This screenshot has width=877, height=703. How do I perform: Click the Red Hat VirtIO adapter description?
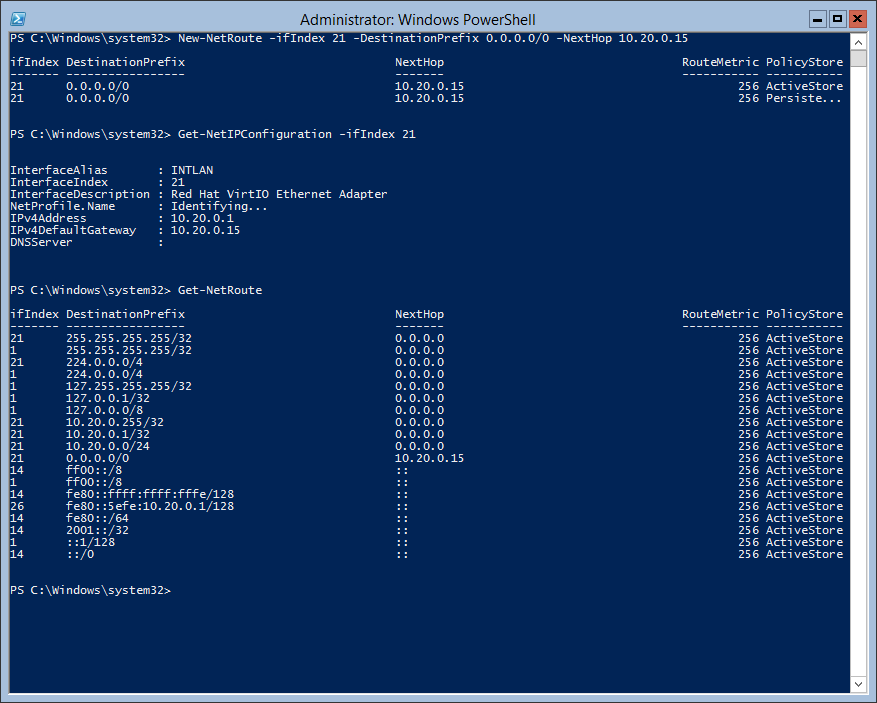click(279, 194)
